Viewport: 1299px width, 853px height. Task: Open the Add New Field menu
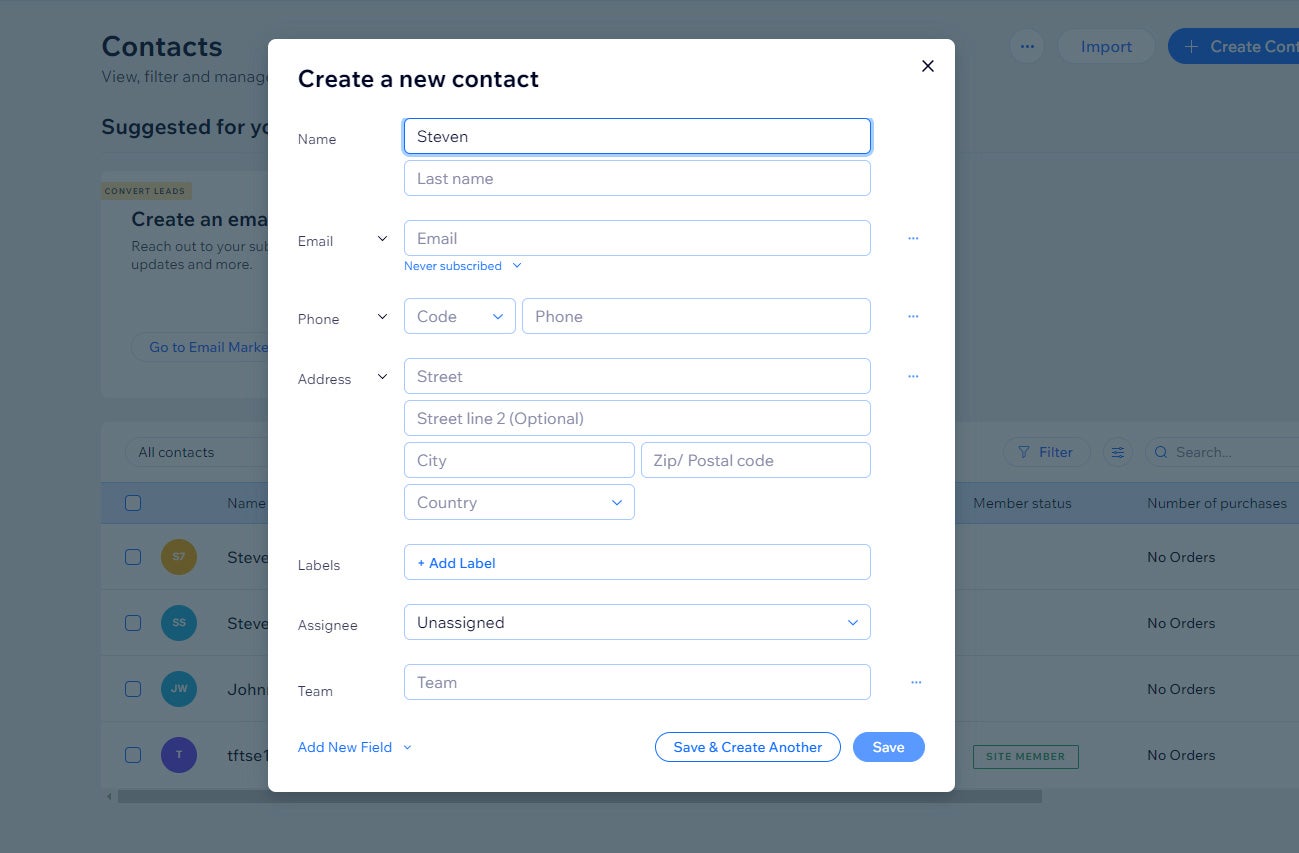[355, 747]
